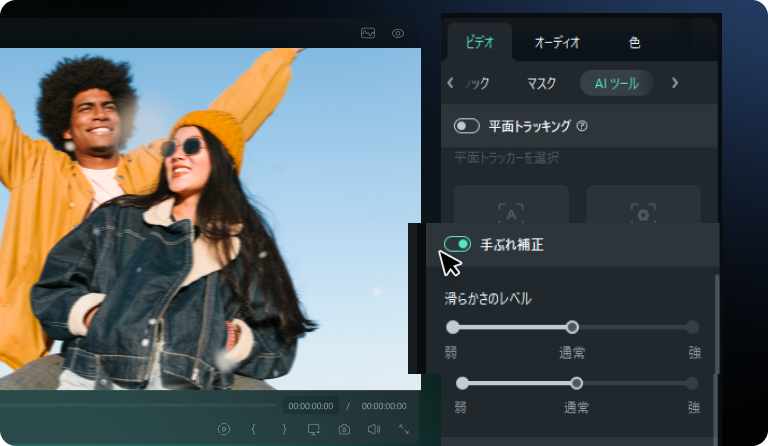Set mark-in with left brace icon
768x446 pixels.
click(253, 429)
